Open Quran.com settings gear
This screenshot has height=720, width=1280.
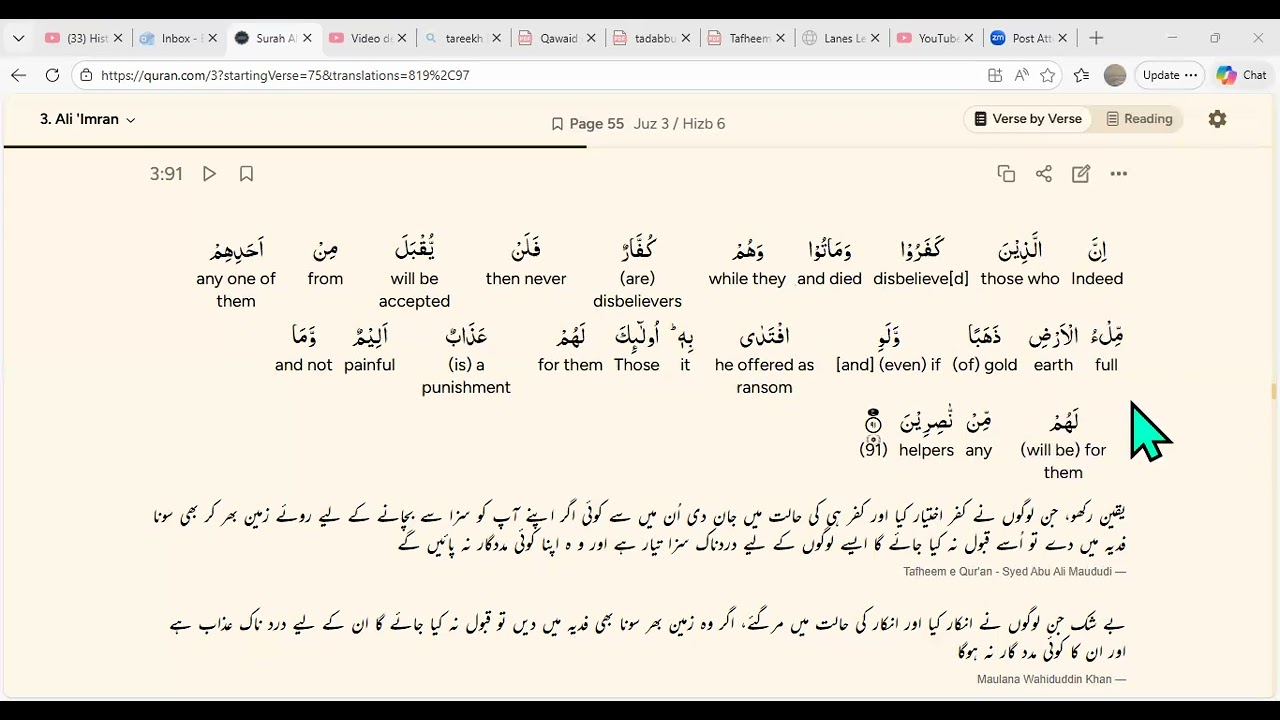click(x=1217, y=119)
